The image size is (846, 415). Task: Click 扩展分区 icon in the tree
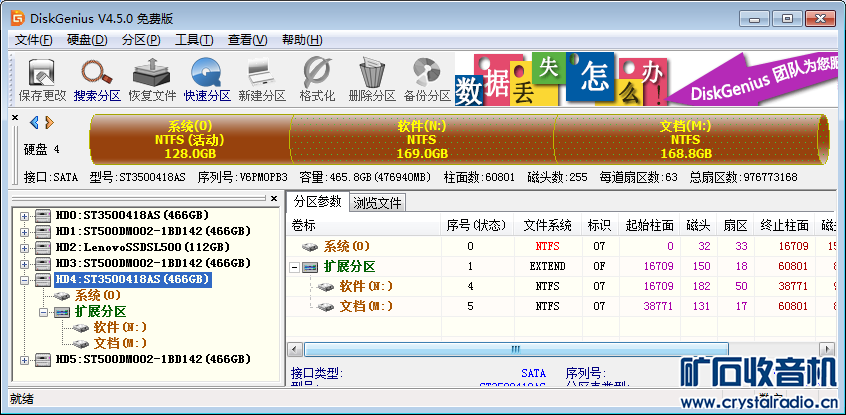(62, 312)
